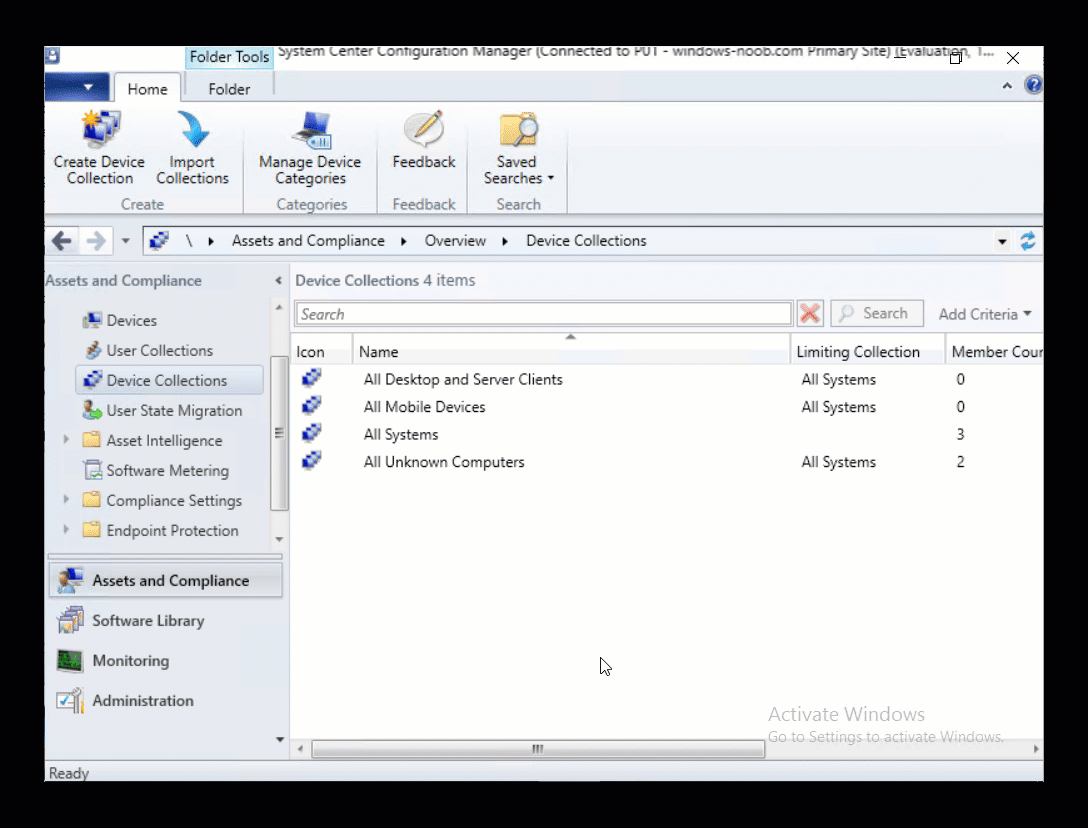Open the Software Library workspace
The width and height of the screenshot is (1088, 828).
point(165,620)
